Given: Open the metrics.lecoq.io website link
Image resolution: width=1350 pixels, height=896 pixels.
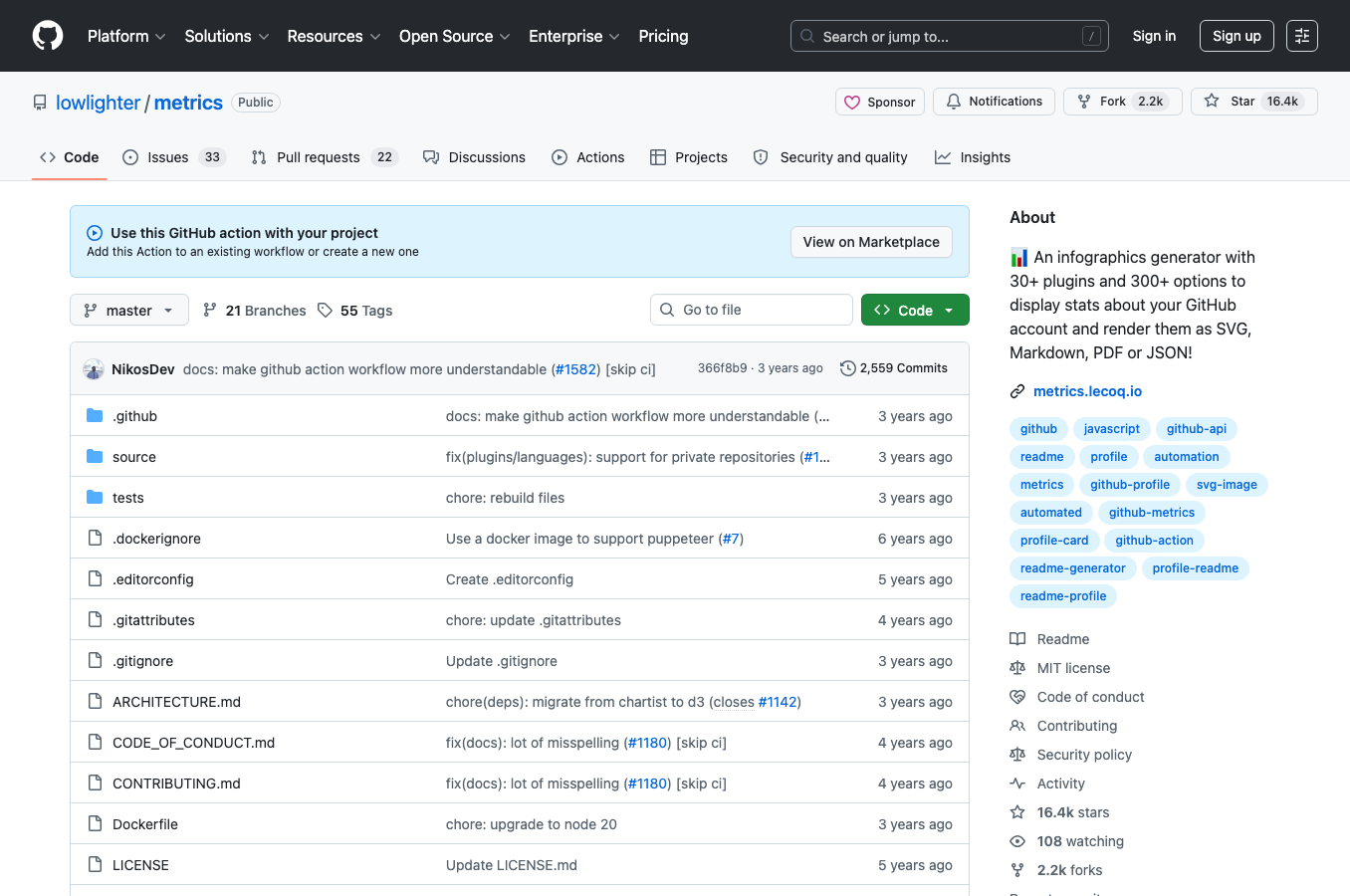Looking at the screenshot, I should 1087,391.
